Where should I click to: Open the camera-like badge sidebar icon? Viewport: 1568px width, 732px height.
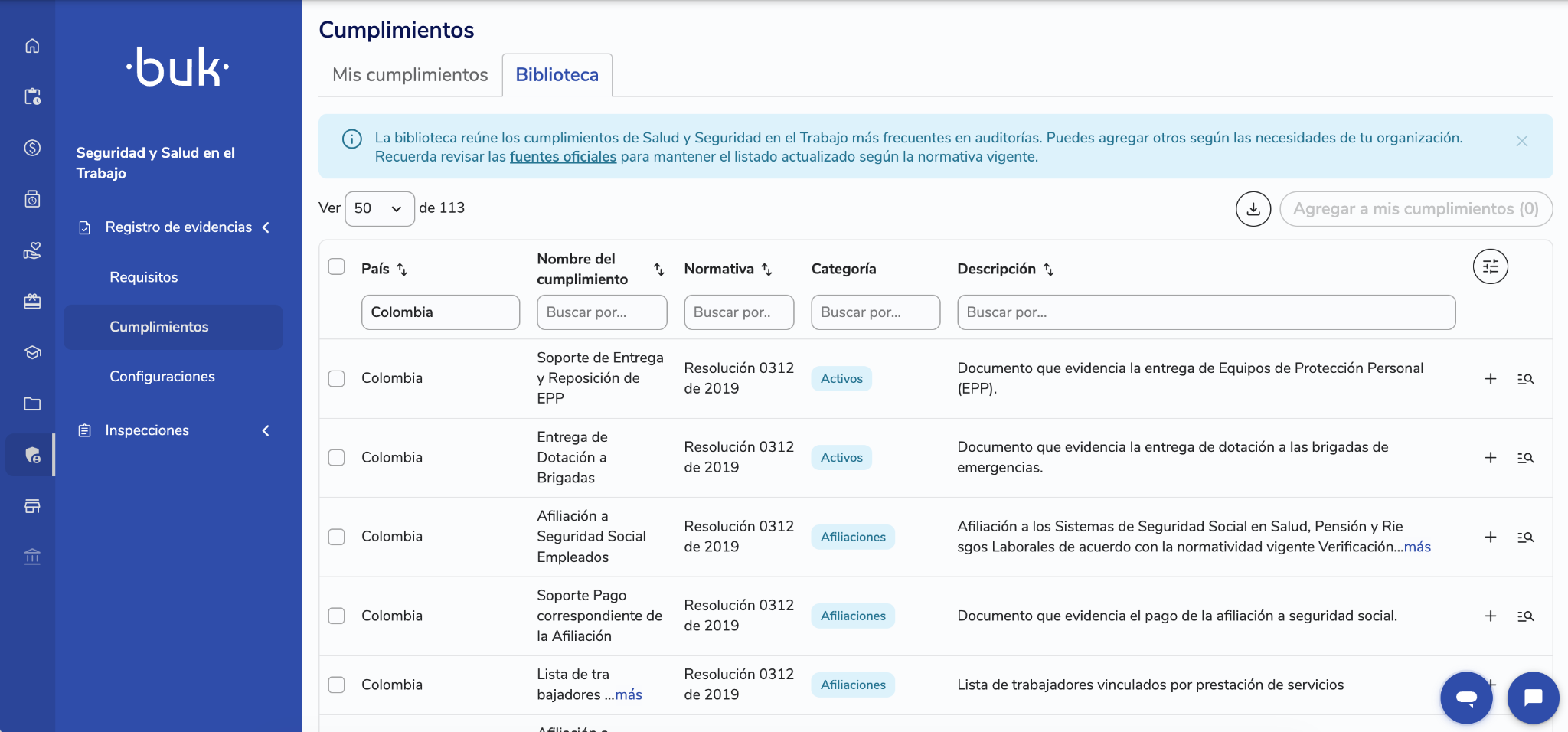[32, 199]
